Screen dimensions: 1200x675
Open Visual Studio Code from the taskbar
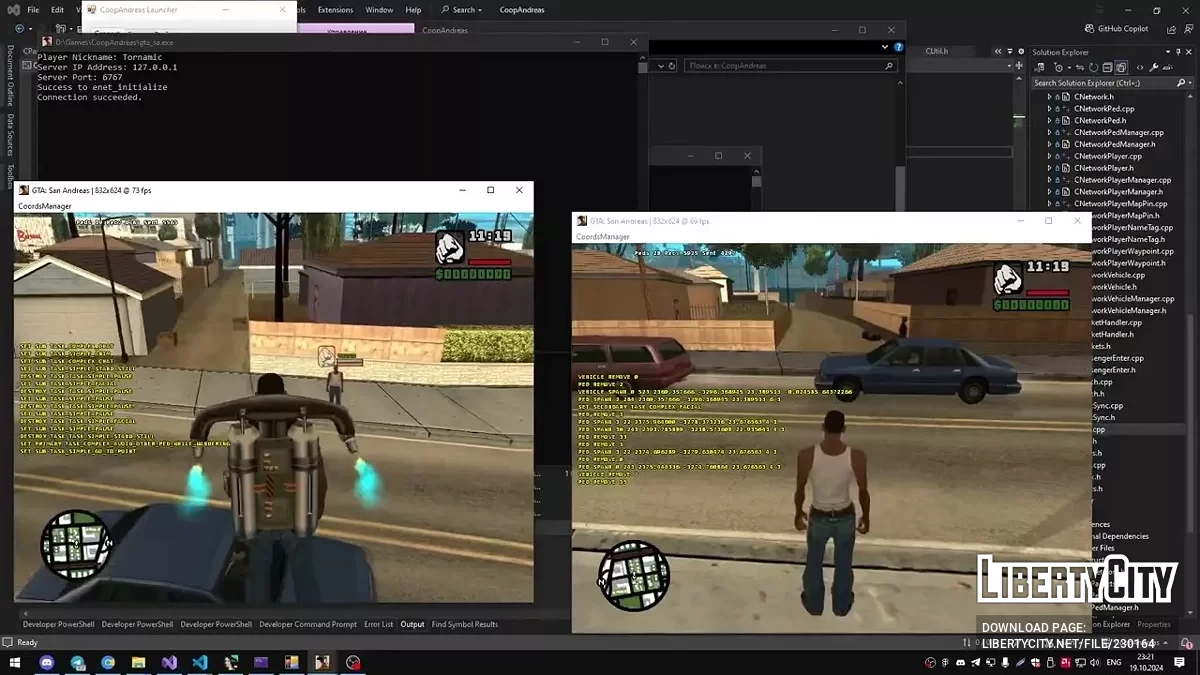[x=199, y=662]
